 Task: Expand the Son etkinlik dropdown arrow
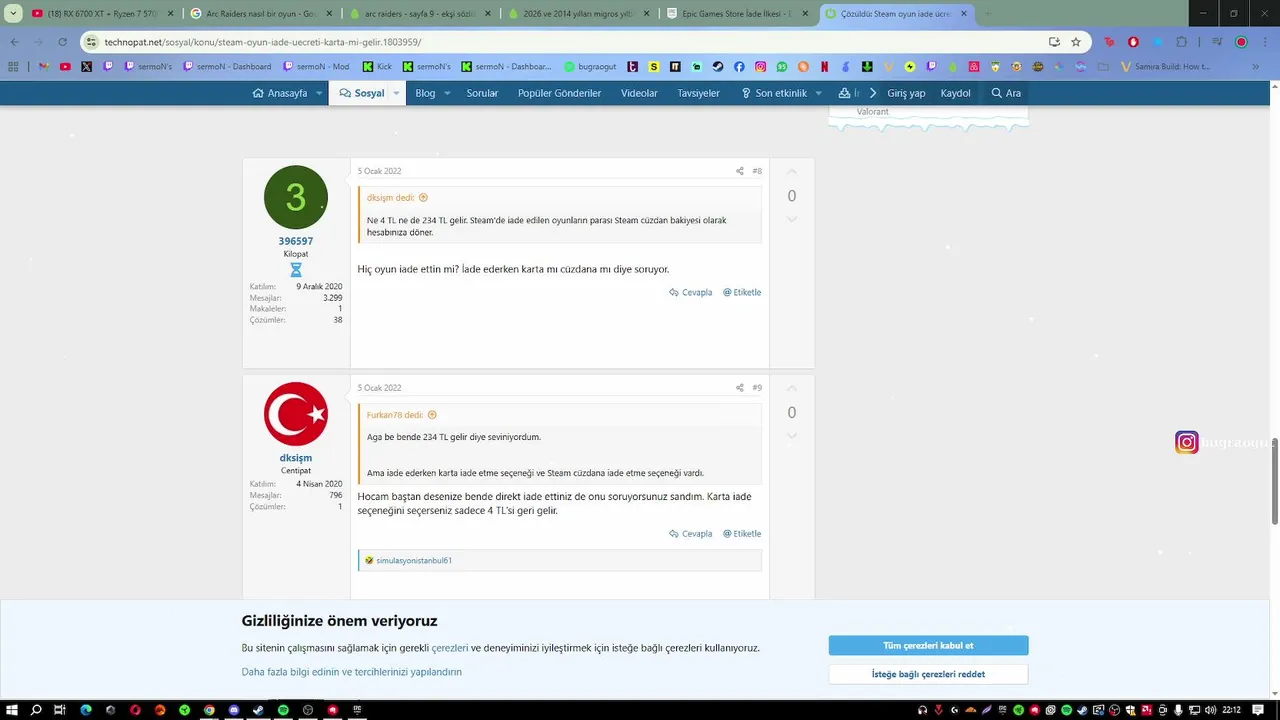click(x=818, y=93)
